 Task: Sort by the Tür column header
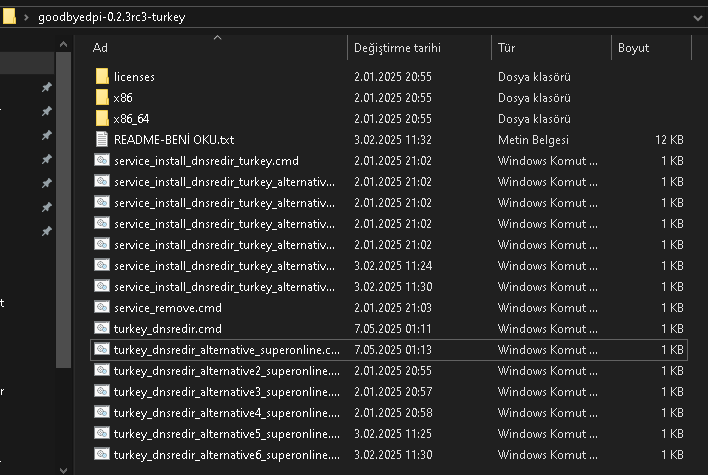click(507, 48)
